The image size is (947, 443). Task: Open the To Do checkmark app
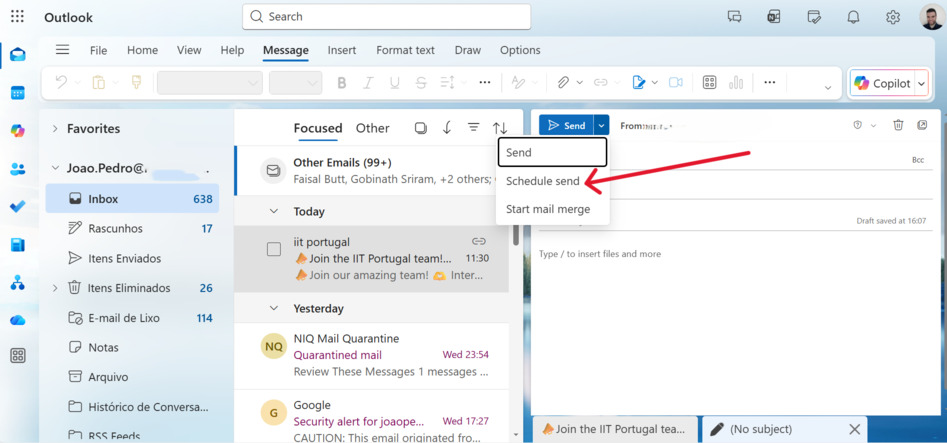(x=18, y=207)
